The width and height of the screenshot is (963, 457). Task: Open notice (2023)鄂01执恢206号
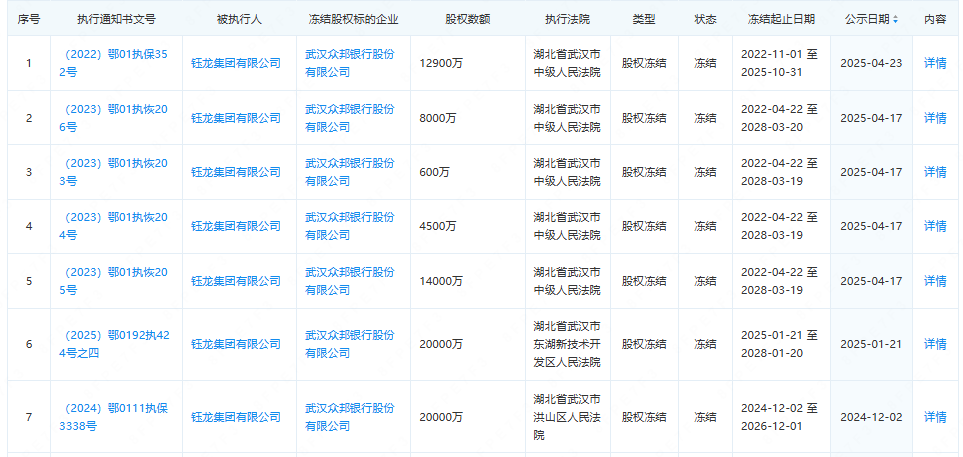click(x=114, y=118)
